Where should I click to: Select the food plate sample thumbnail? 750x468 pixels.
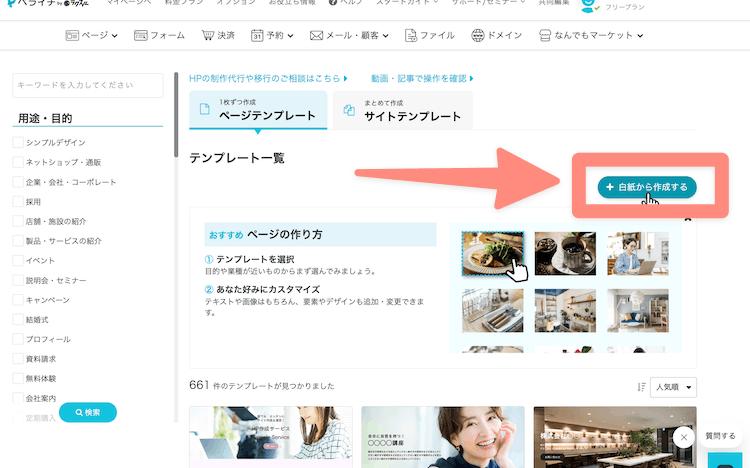click(492, 254)
